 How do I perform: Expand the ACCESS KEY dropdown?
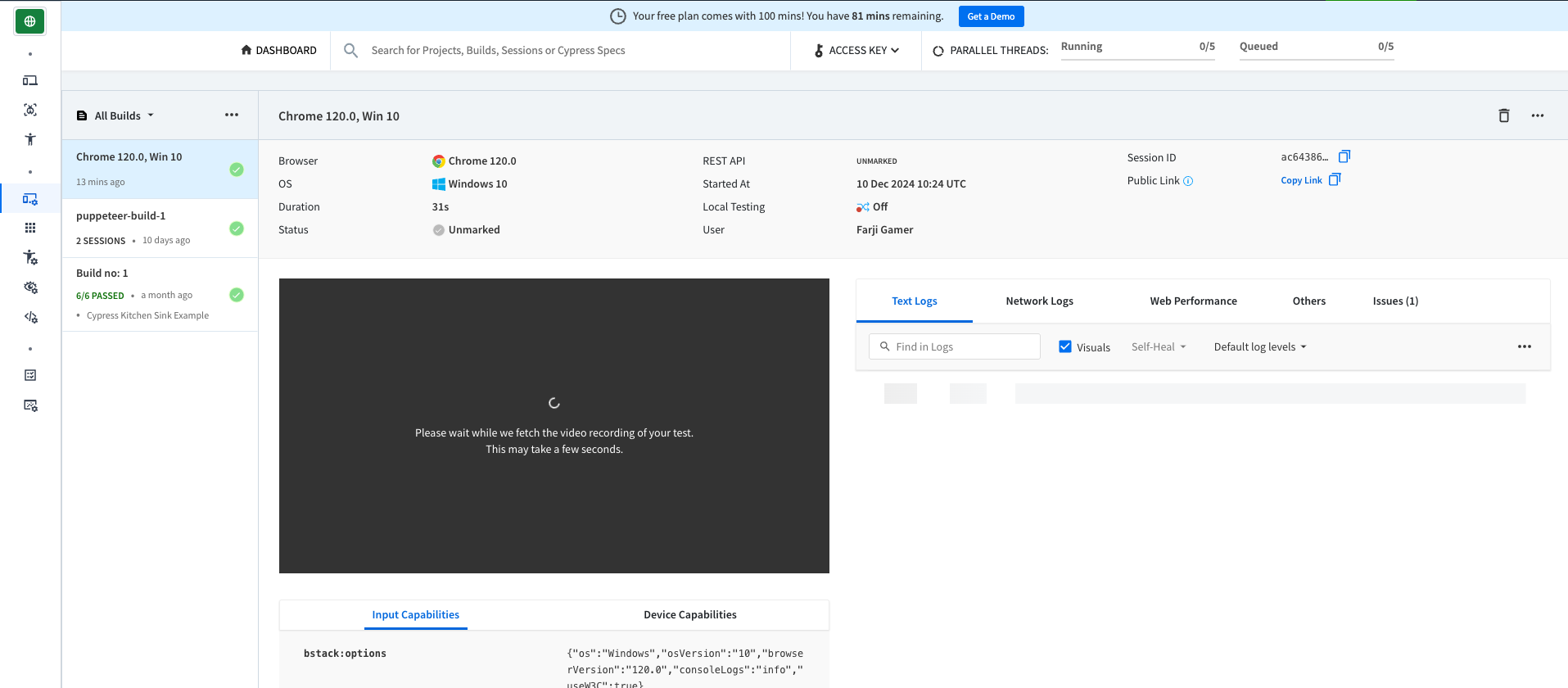coord(856,50)
